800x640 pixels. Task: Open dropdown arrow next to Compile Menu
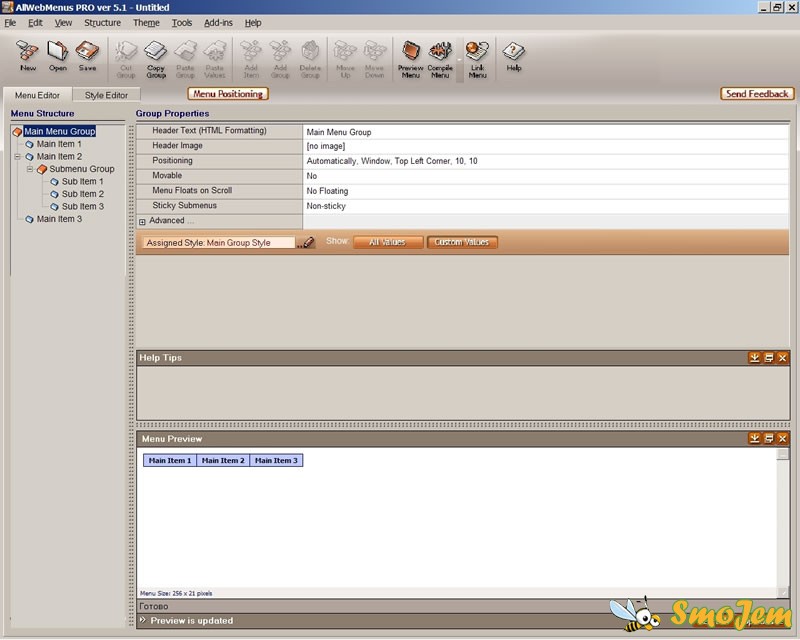point(459,59)
